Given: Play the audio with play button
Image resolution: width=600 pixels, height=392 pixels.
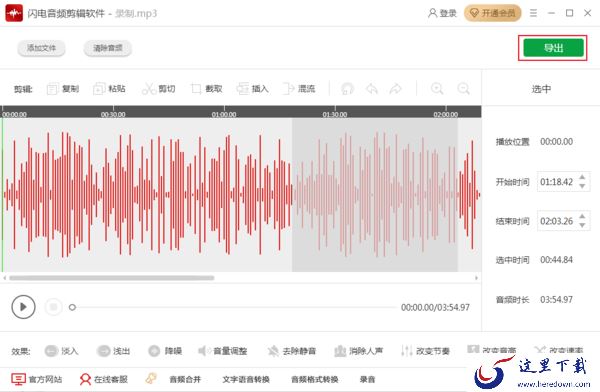Looking at the screenshot, I should 23,307.
